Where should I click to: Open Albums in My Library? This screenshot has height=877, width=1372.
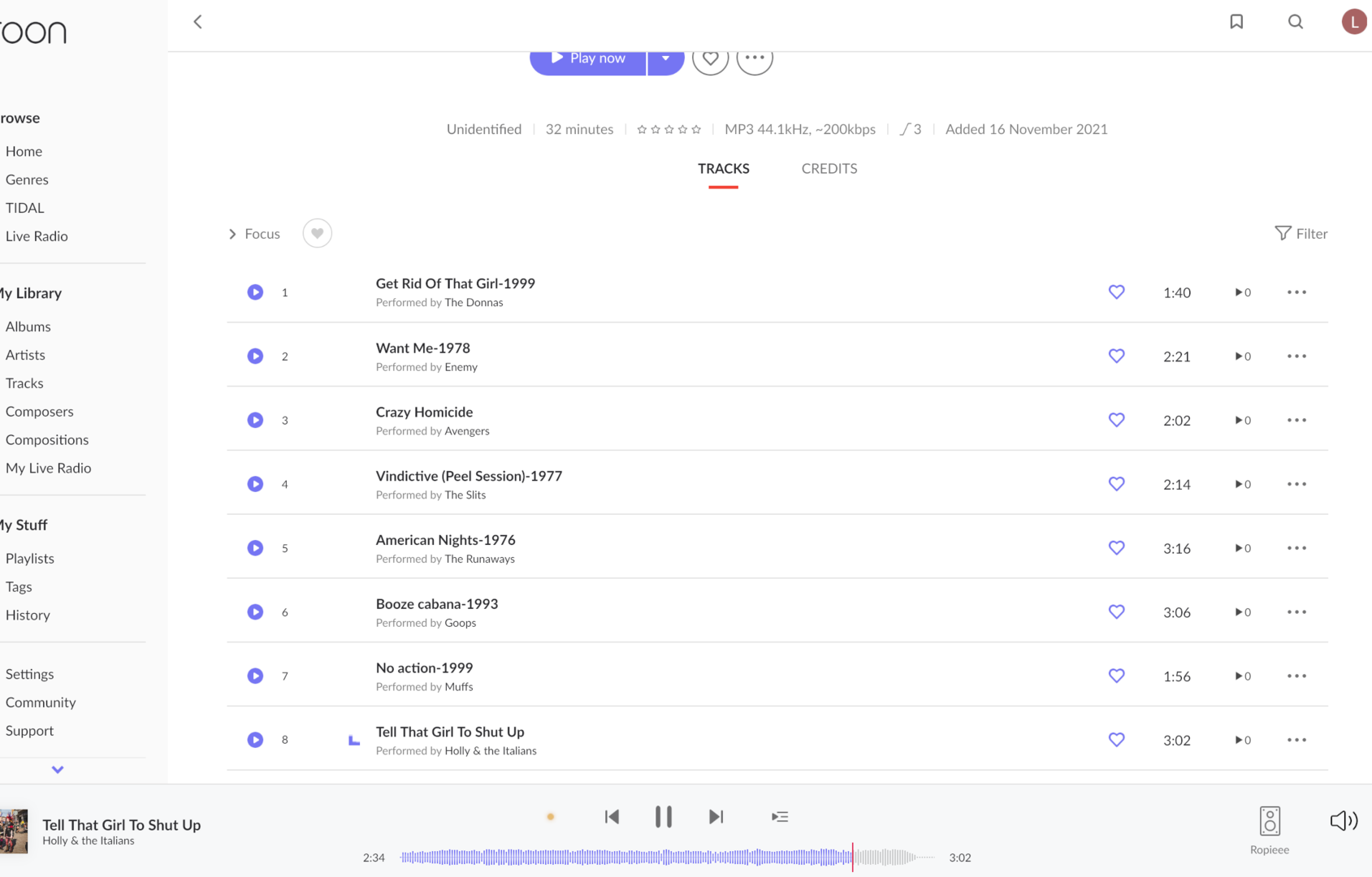tap(28, 327)
